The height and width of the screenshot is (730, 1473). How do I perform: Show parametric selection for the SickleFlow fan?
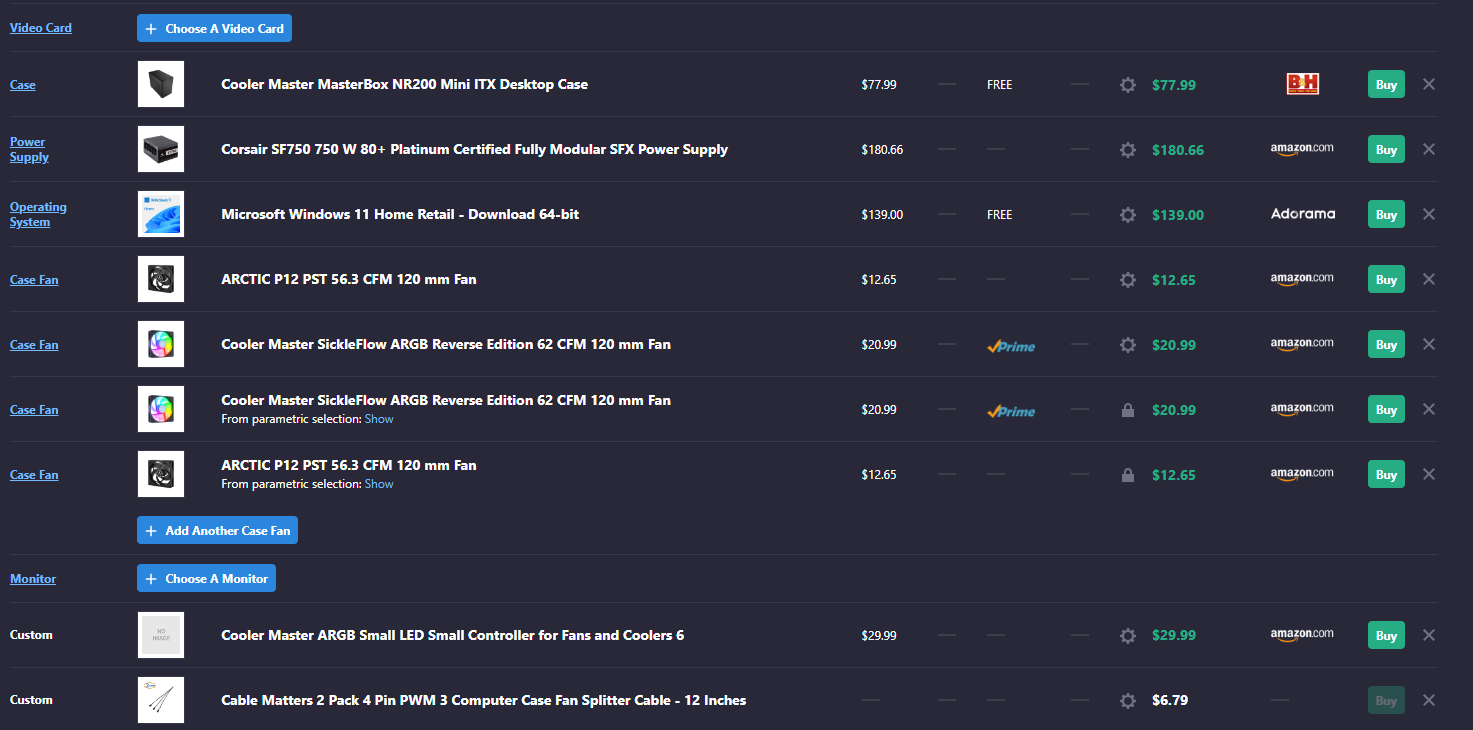(x=379, y=418)
